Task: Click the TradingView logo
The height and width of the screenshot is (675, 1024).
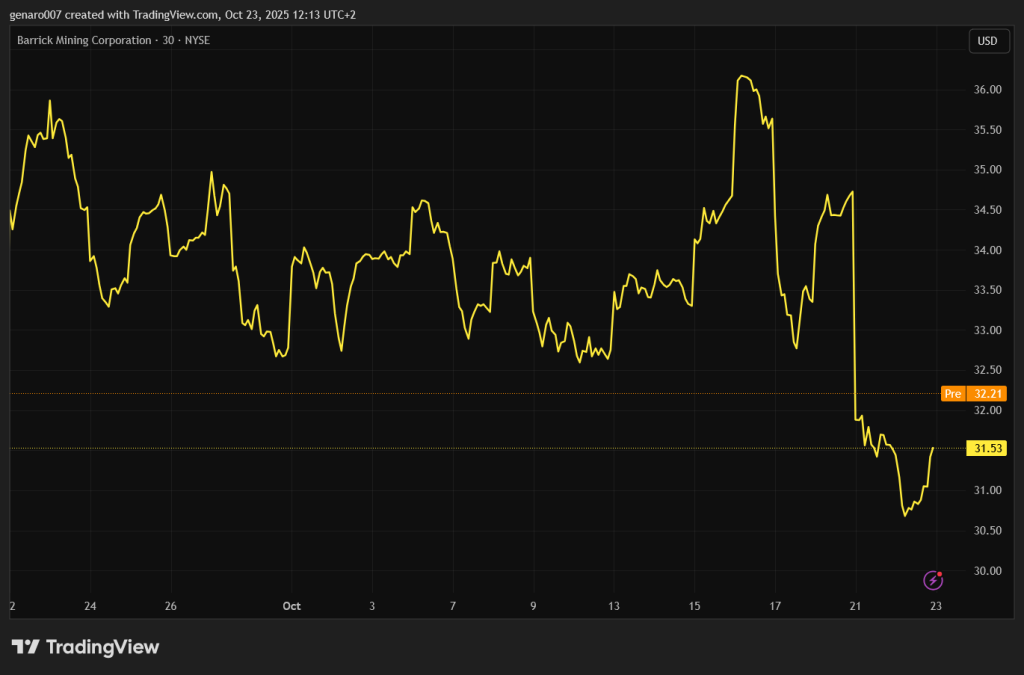Action: pos(85,647)
